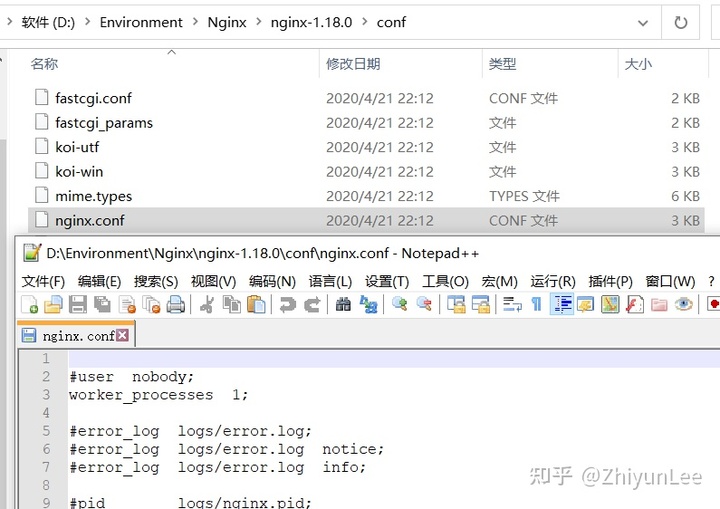Save the current file via toolbar
Image resolution: width=720 pixels, height=509 pixels.
click(x=78, y=305)
